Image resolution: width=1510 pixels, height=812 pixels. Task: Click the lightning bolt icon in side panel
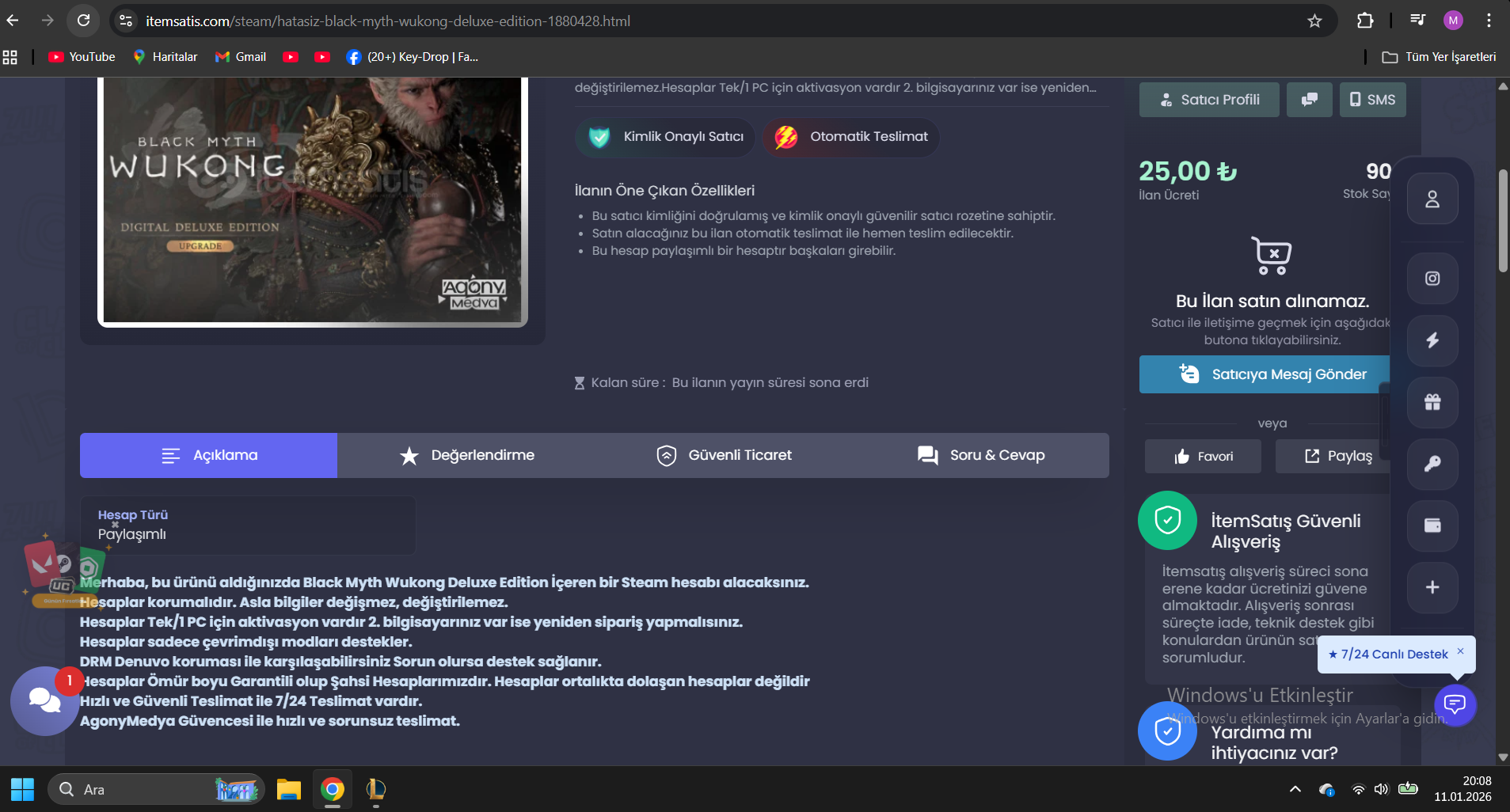point(1432,340)
